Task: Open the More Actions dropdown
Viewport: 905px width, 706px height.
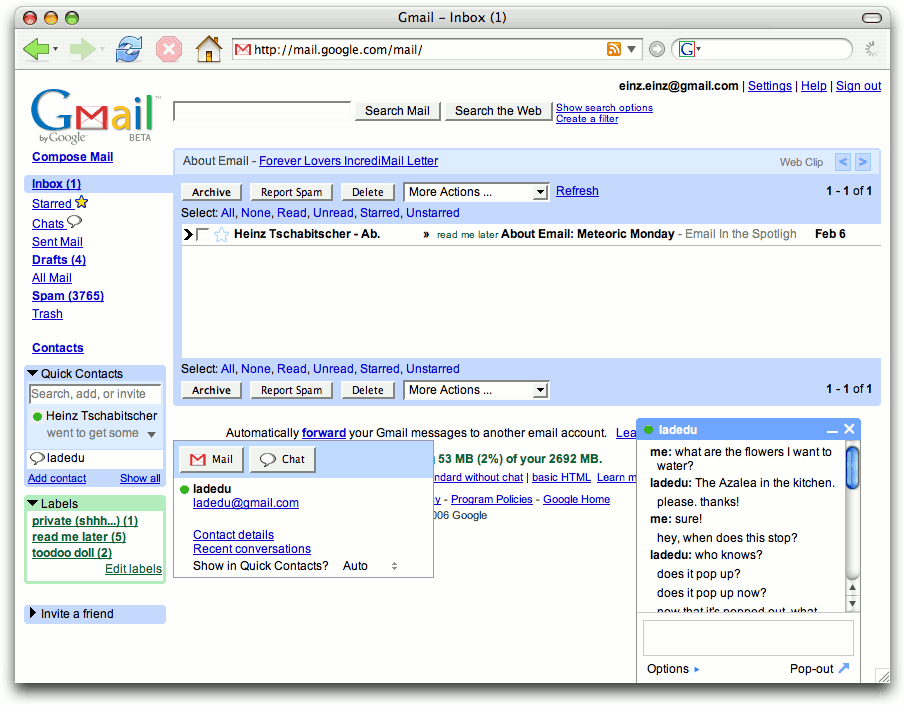Action: [x=475, y=191]
